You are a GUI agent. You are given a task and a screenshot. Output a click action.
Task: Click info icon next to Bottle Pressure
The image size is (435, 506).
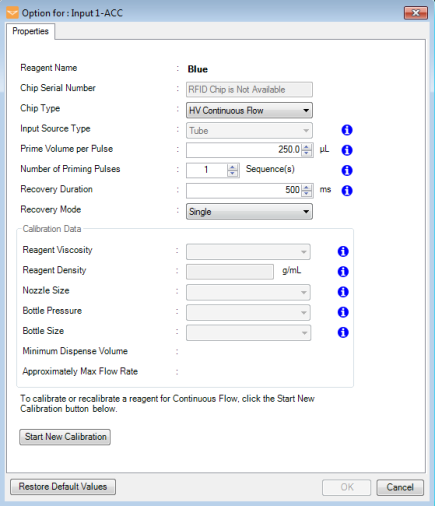pos(343,312)
